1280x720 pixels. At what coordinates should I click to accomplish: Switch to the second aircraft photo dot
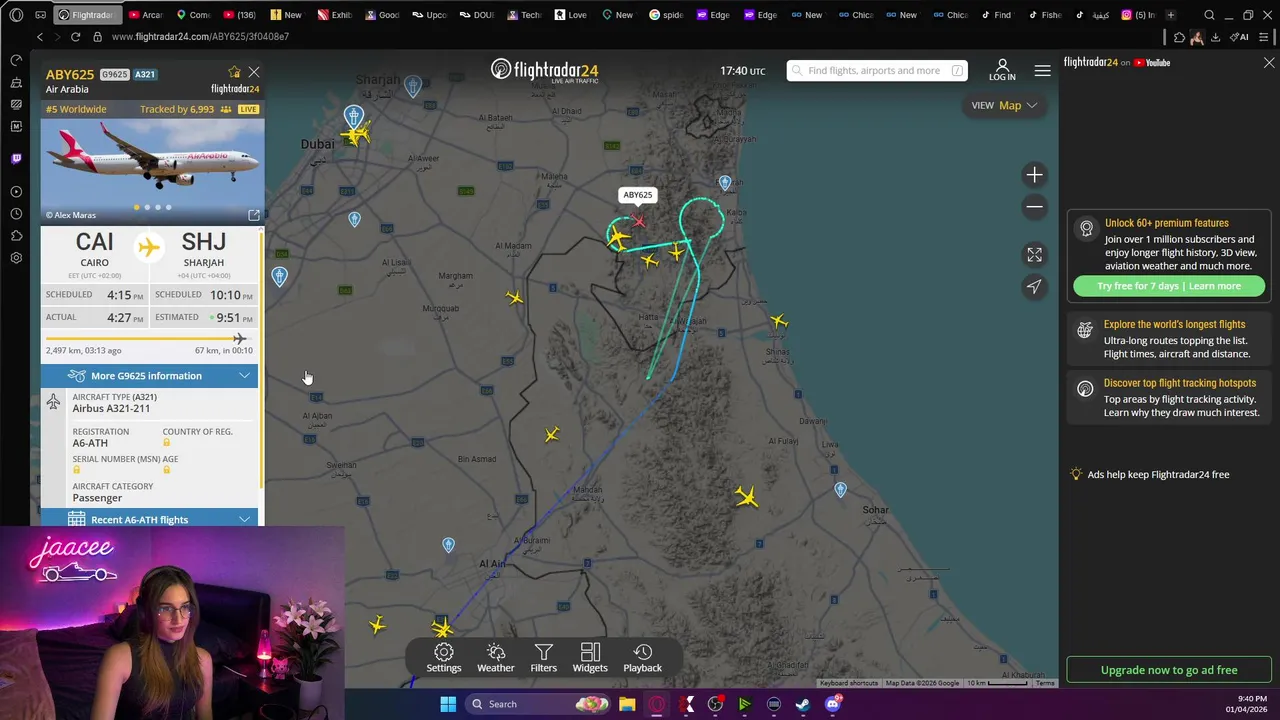click(x=147, y=207)
